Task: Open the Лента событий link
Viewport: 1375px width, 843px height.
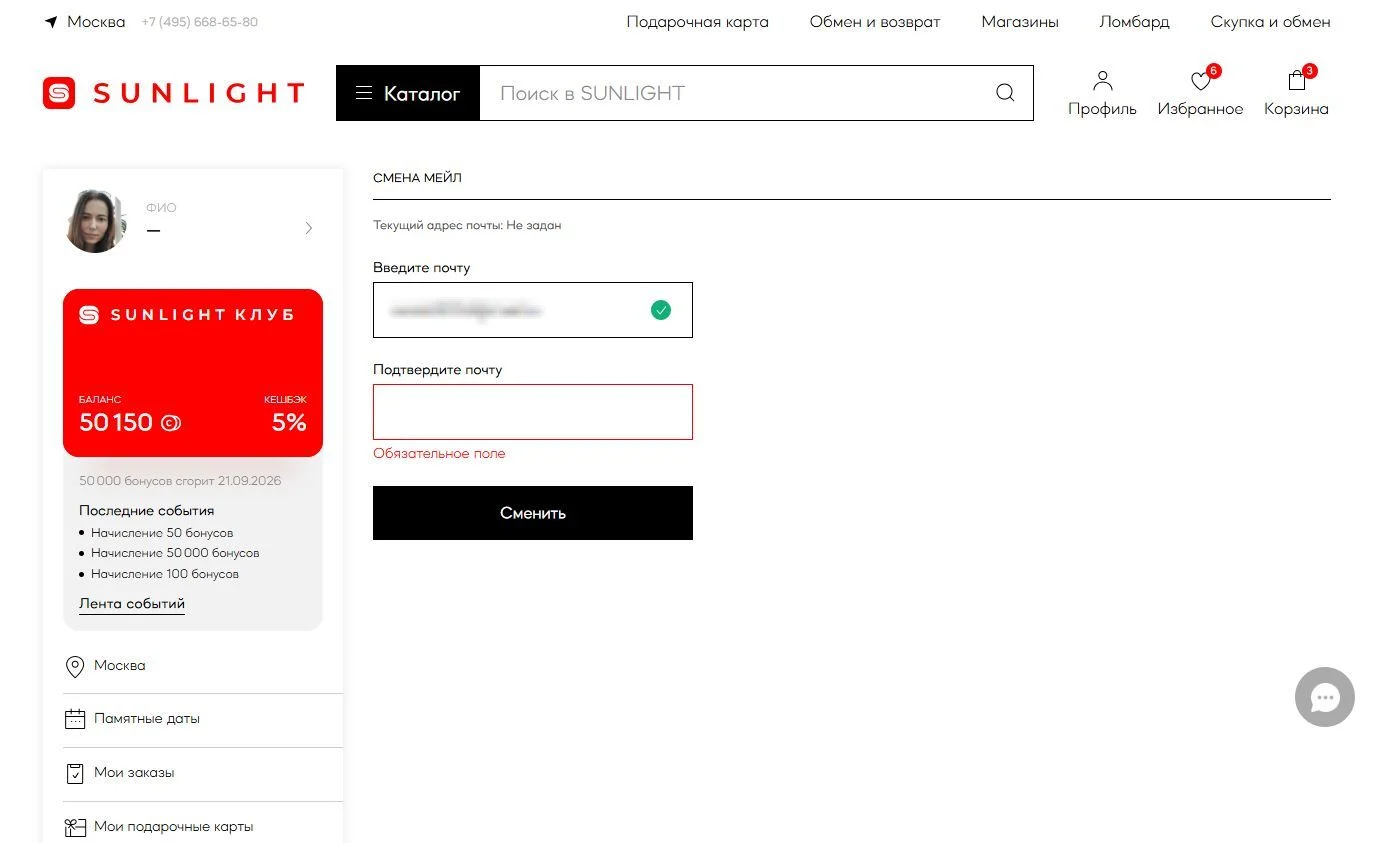Action: click(x=132, y=604)
